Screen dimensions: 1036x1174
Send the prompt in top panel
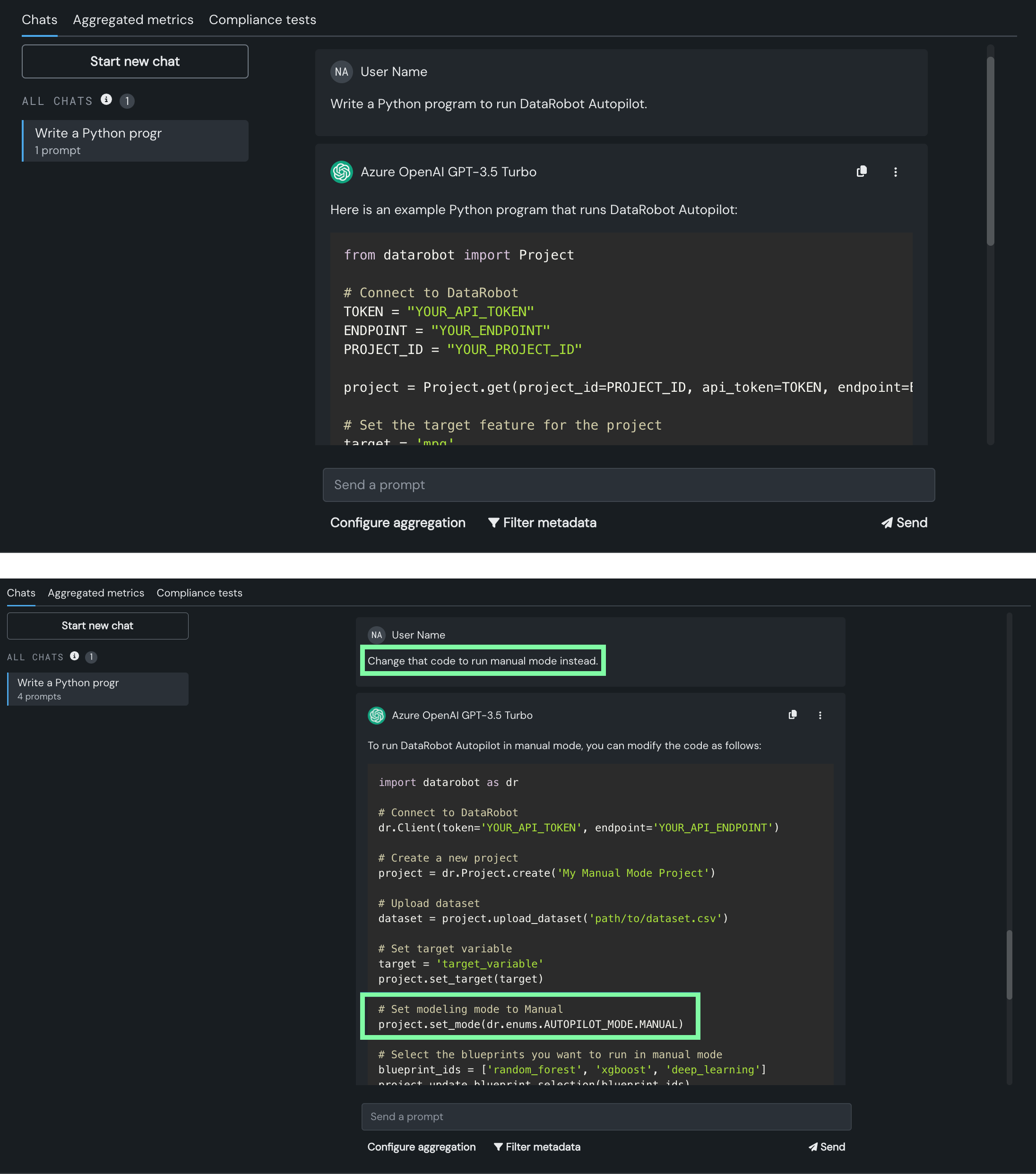[x=905, y=523]
